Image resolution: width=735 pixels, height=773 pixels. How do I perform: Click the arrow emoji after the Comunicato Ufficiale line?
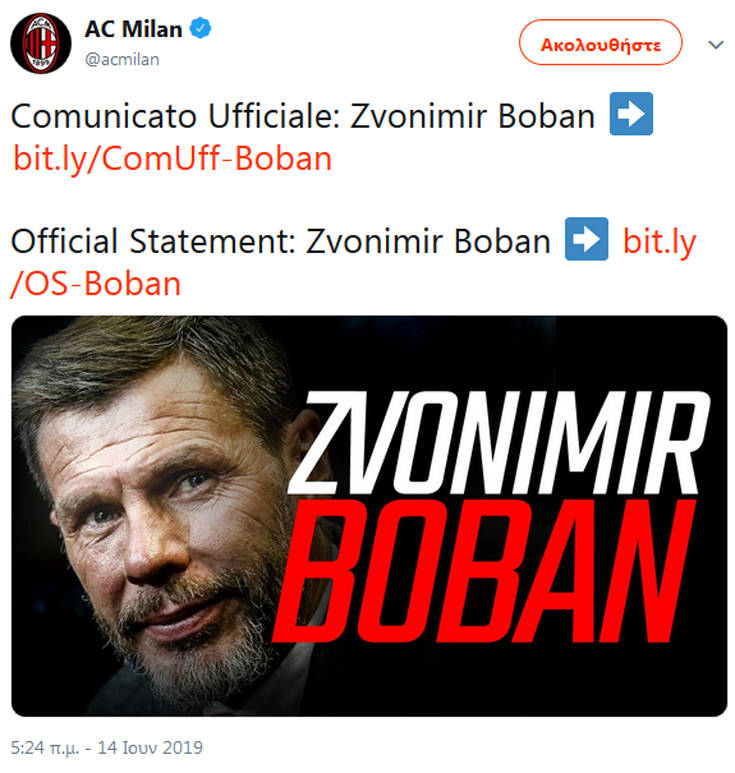click(631, 117)
